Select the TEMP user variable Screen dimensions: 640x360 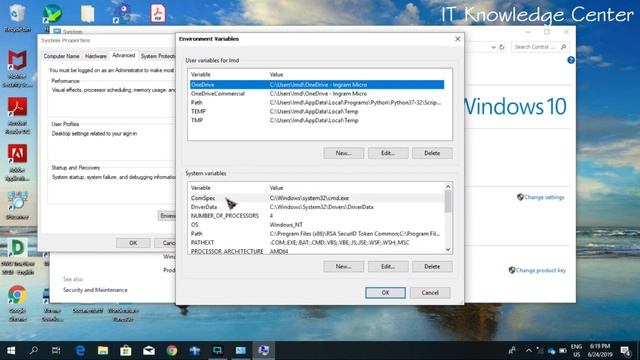coord(317,111)
